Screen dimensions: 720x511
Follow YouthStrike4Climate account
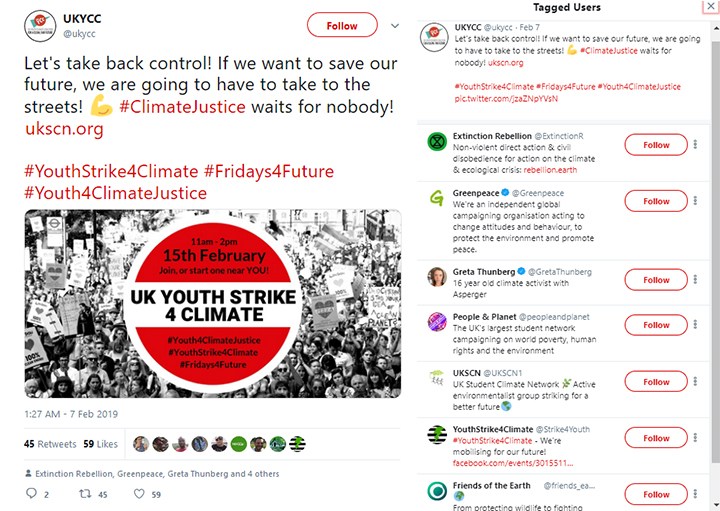(656, 438)
